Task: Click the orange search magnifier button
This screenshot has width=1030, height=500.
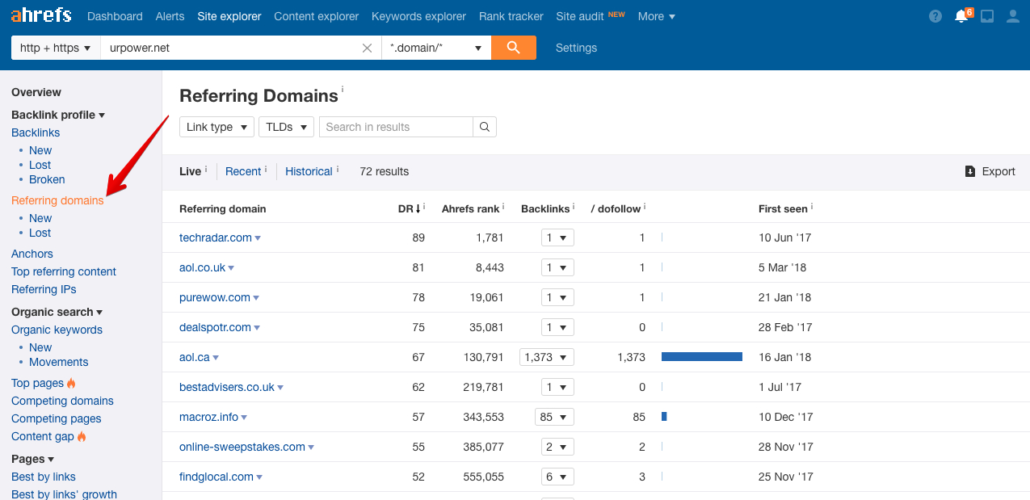Action: (x=514, y=48)
